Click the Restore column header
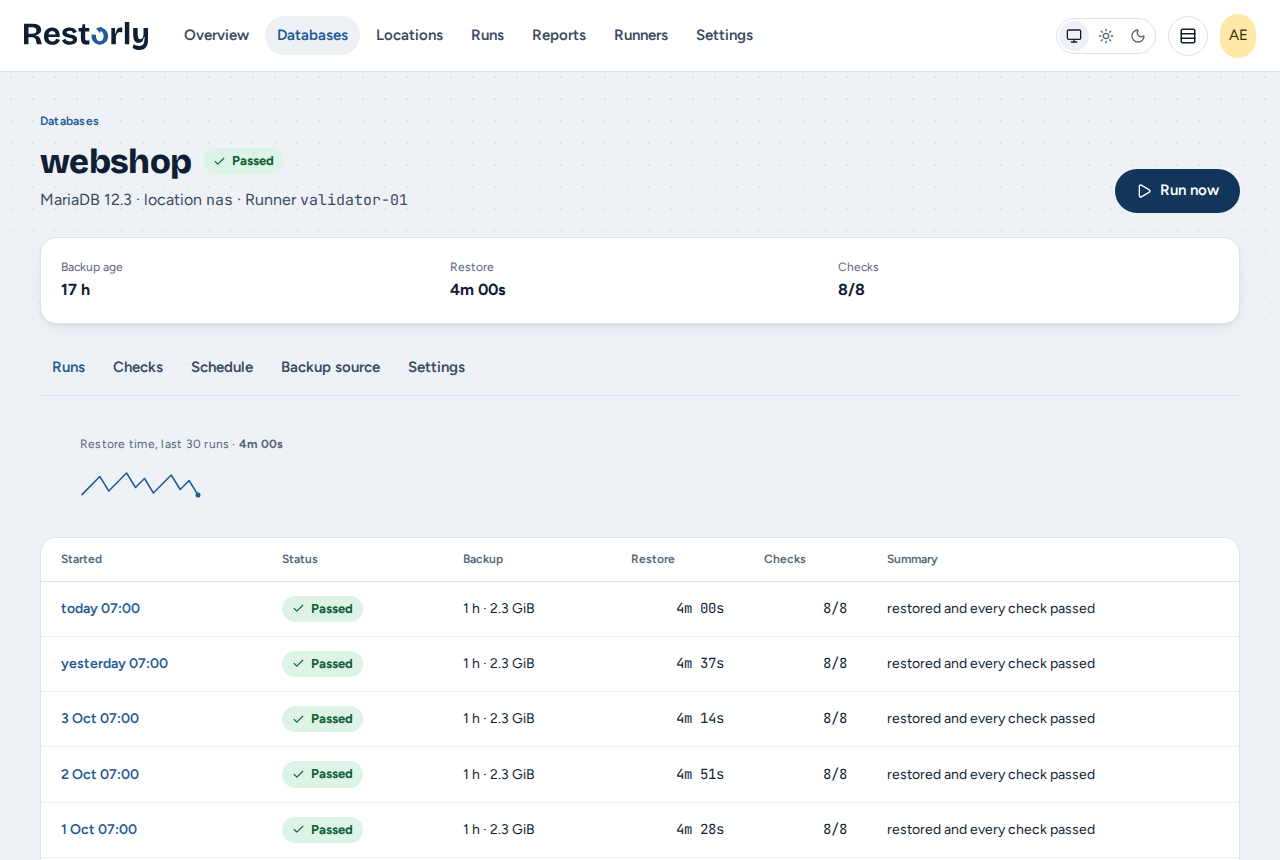 pos(653,559)
